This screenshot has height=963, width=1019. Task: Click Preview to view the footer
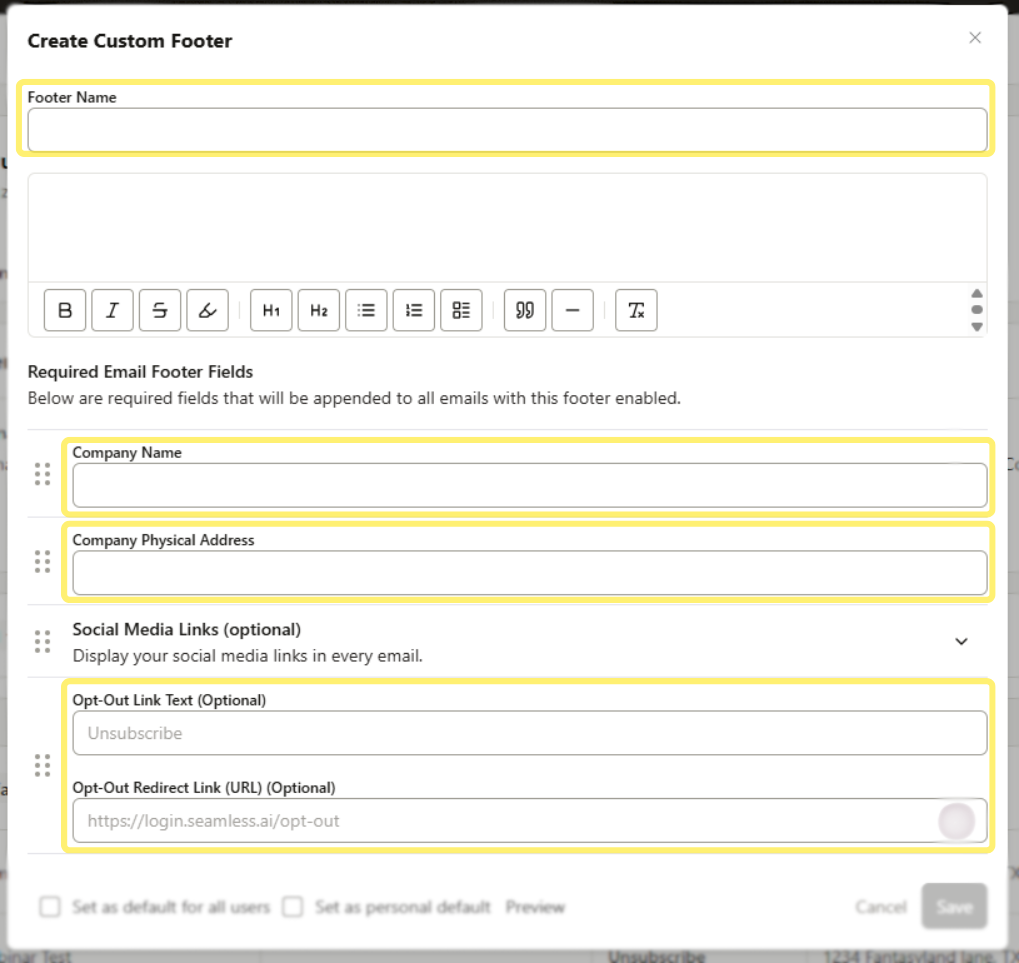tap(535, 907)
